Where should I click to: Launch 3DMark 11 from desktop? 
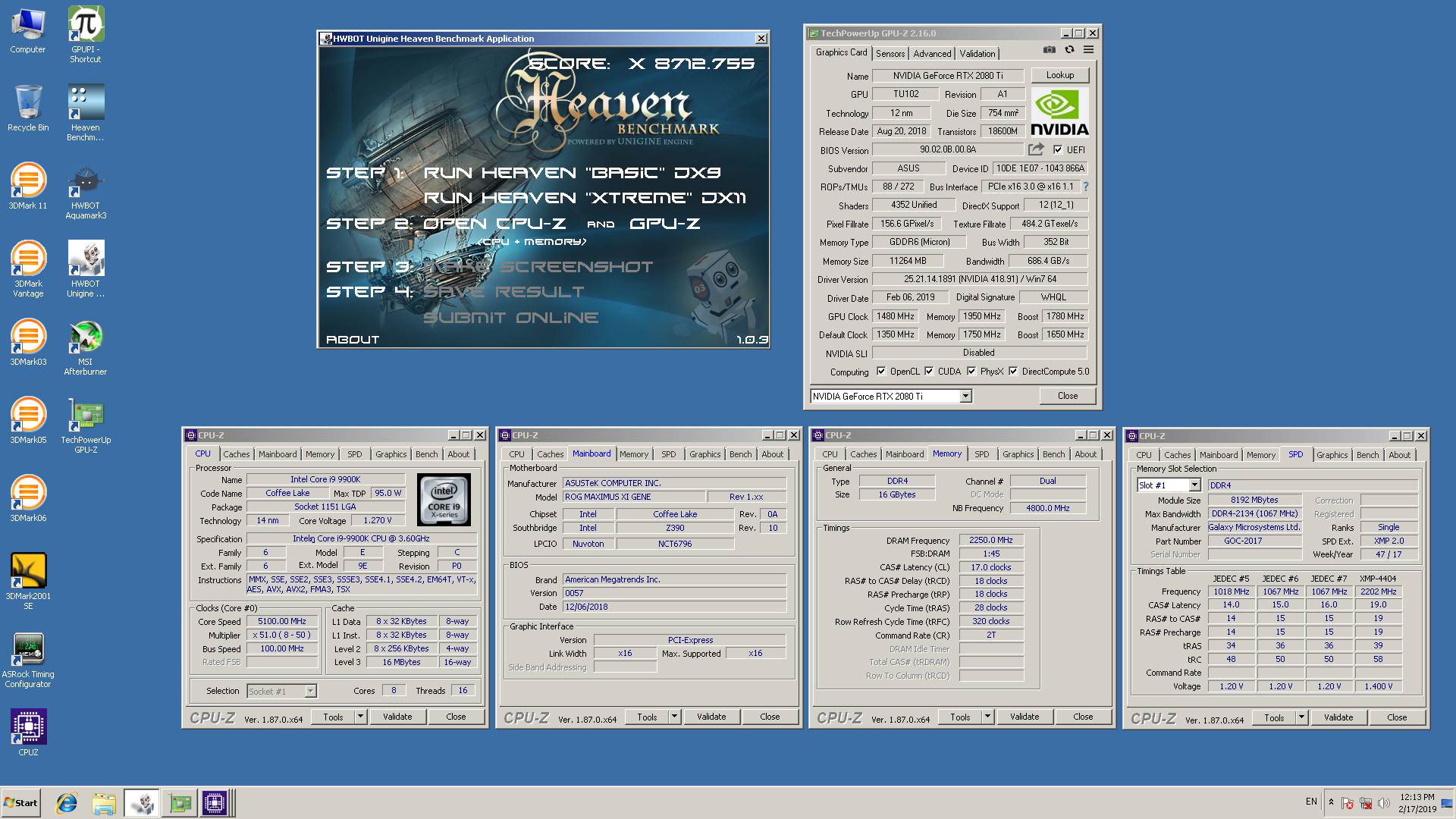click(28, 187)
